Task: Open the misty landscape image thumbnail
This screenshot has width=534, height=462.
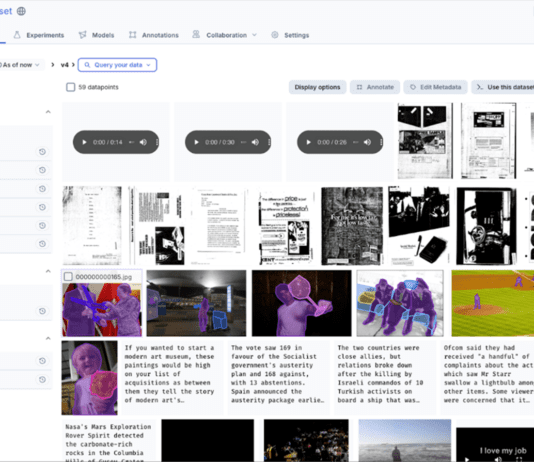Action: (405, 441)
